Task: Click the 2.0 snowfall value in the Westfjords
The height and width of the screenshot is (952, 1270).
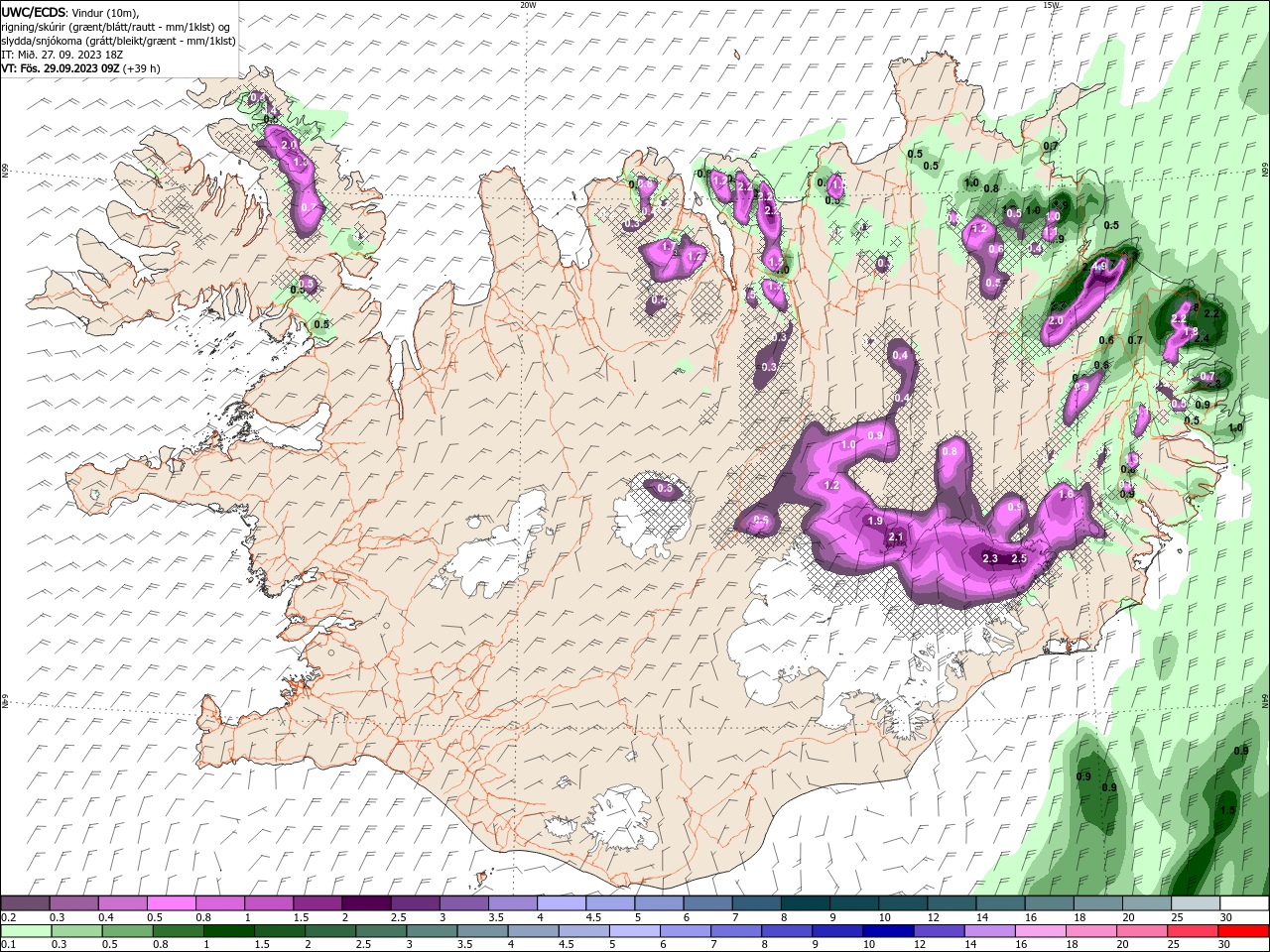Action: (x=289, y=145)
